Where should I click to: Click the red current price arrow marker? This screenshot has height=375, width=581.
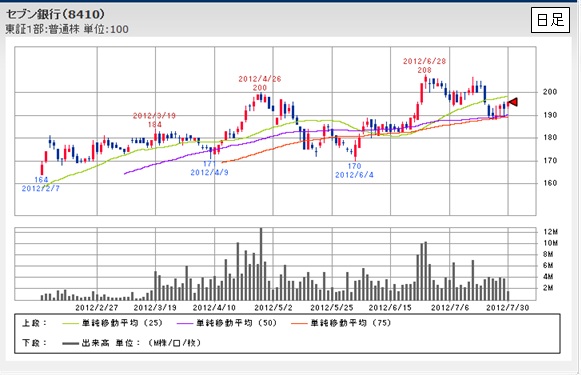(x=512, y=102)
